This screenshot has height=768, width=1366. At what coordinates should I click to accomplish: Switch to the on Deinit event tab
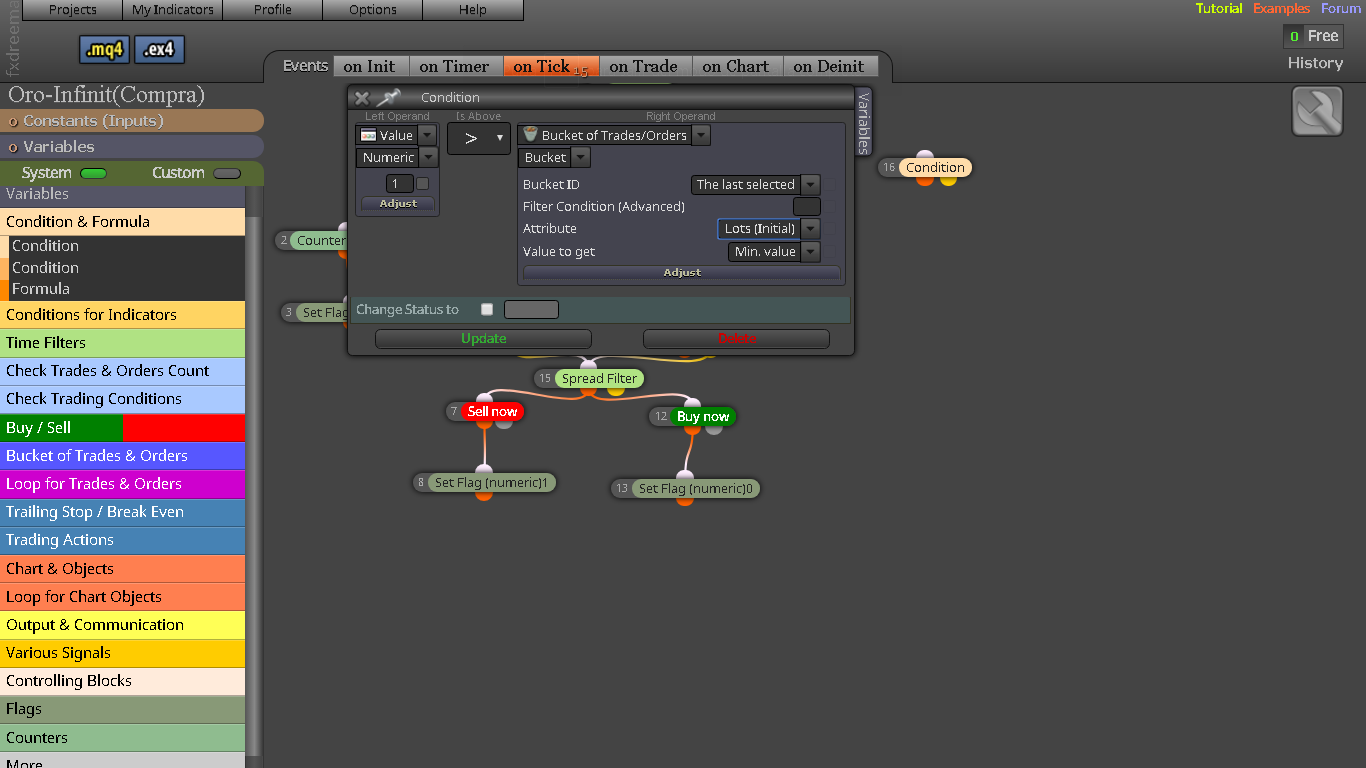(x=829, y=66)
